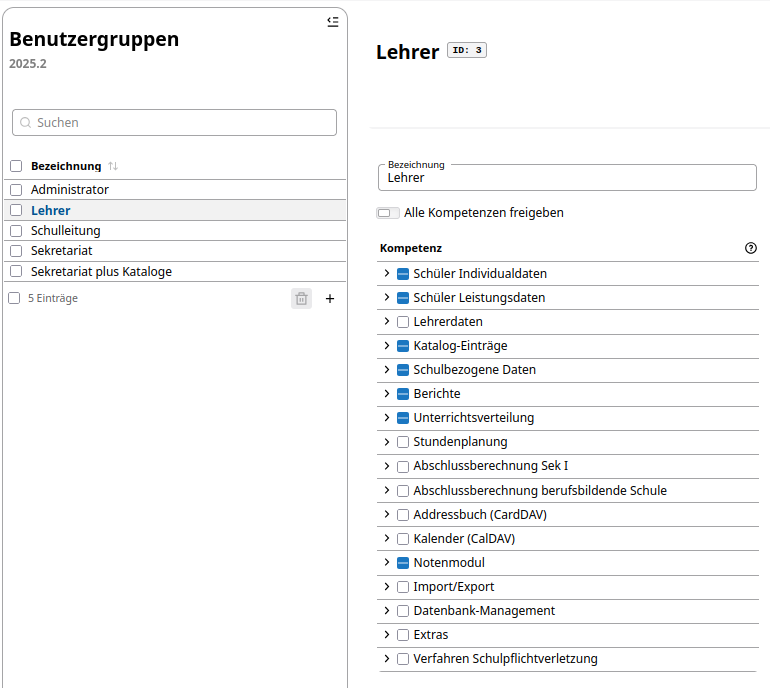Check the Lehrerdaten competence checkbox
The height and width of the screenshot is (688, 770).
pyautogui.click(x=403, y=322)
